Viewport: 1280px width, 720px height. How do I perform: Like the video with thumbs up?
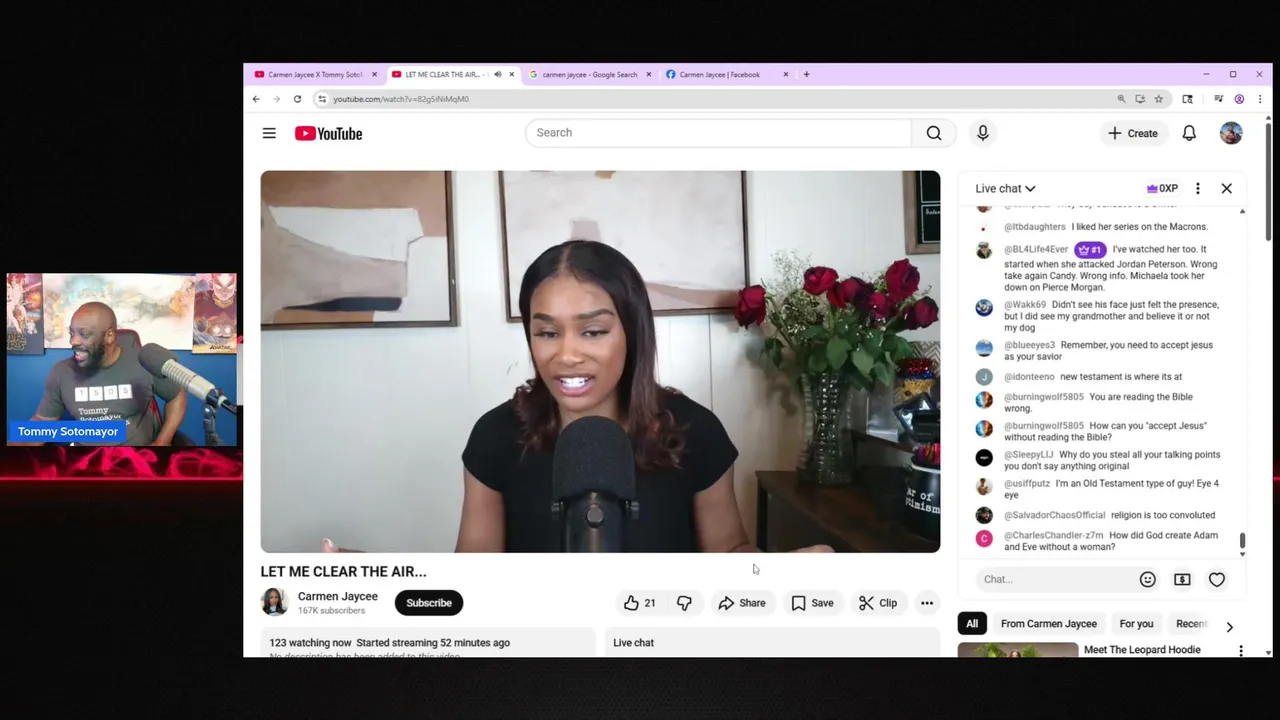click(x=639, y=603)
